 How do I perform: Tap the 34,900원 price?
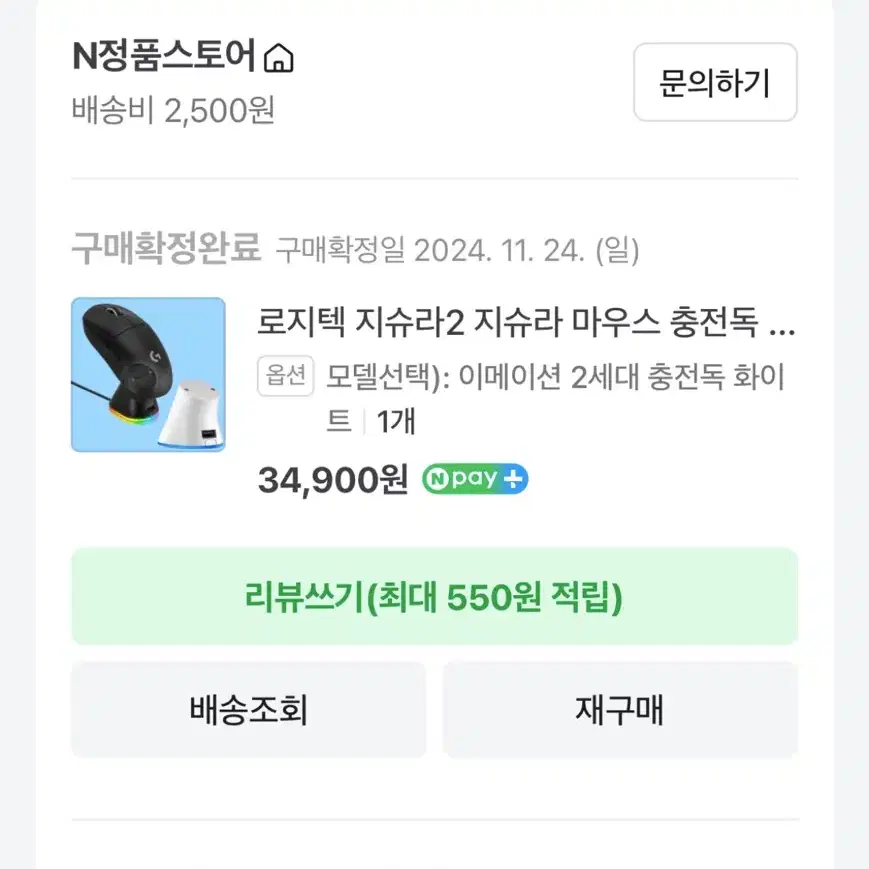coord(333,480)
